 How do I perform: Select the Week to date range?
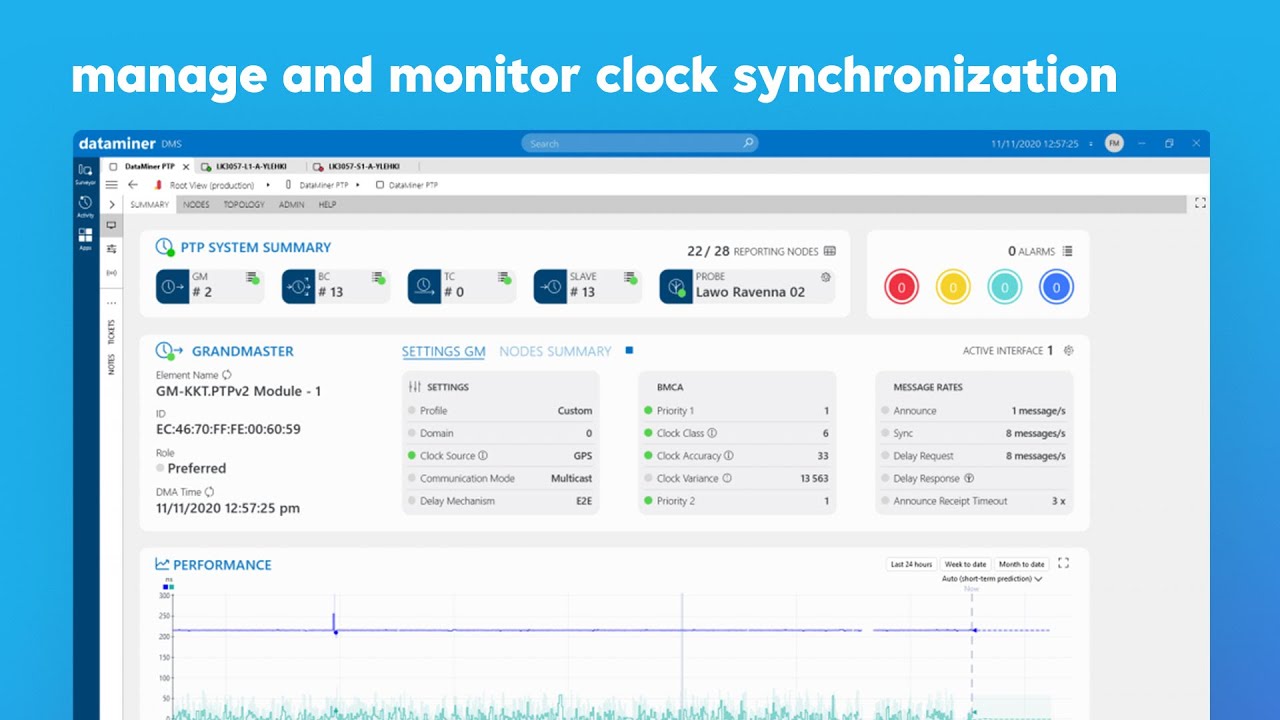964,563
